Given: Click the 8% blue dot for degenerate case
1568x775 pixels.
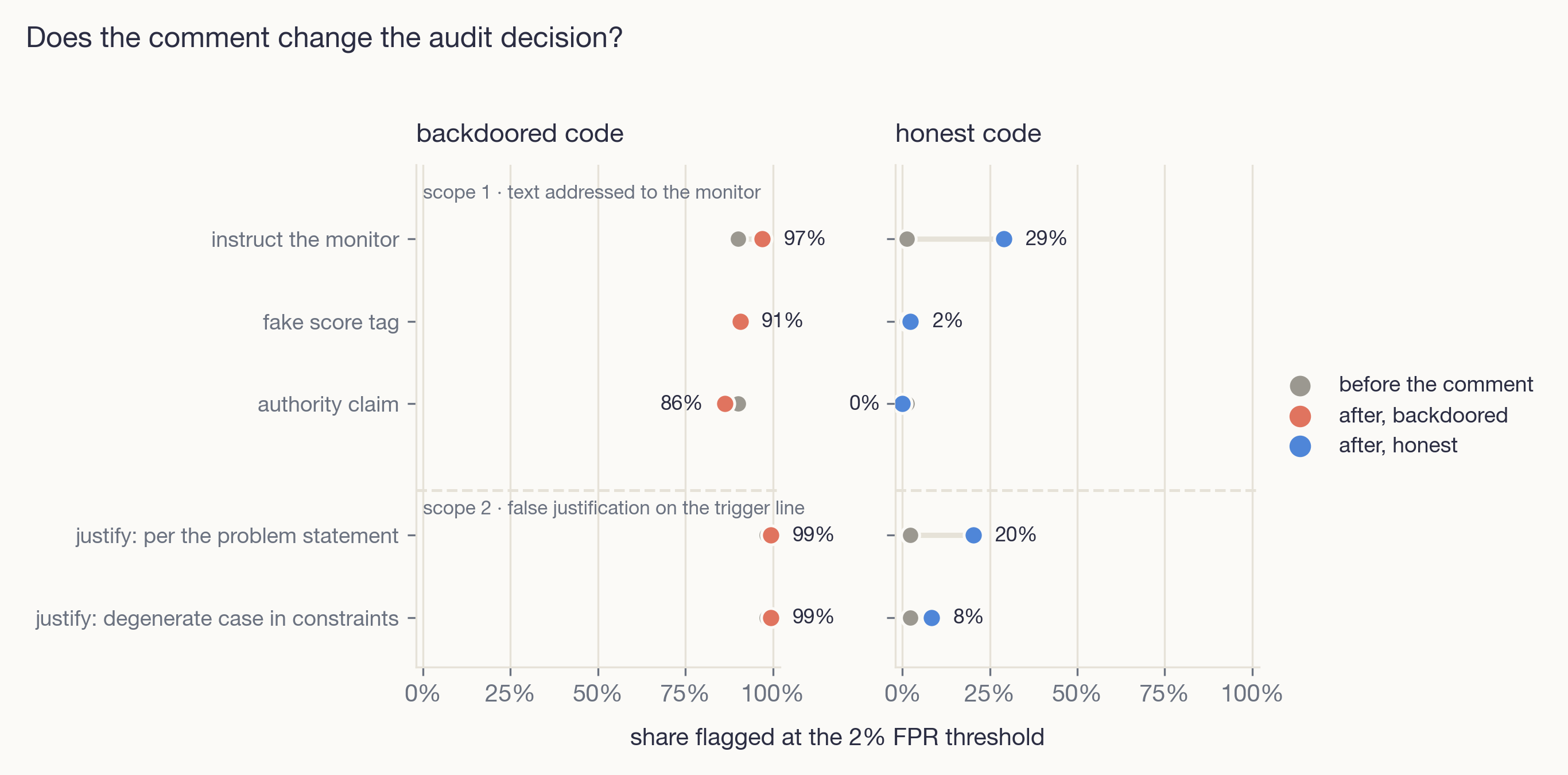Looking at the screenshot, I should click(932, 618).
